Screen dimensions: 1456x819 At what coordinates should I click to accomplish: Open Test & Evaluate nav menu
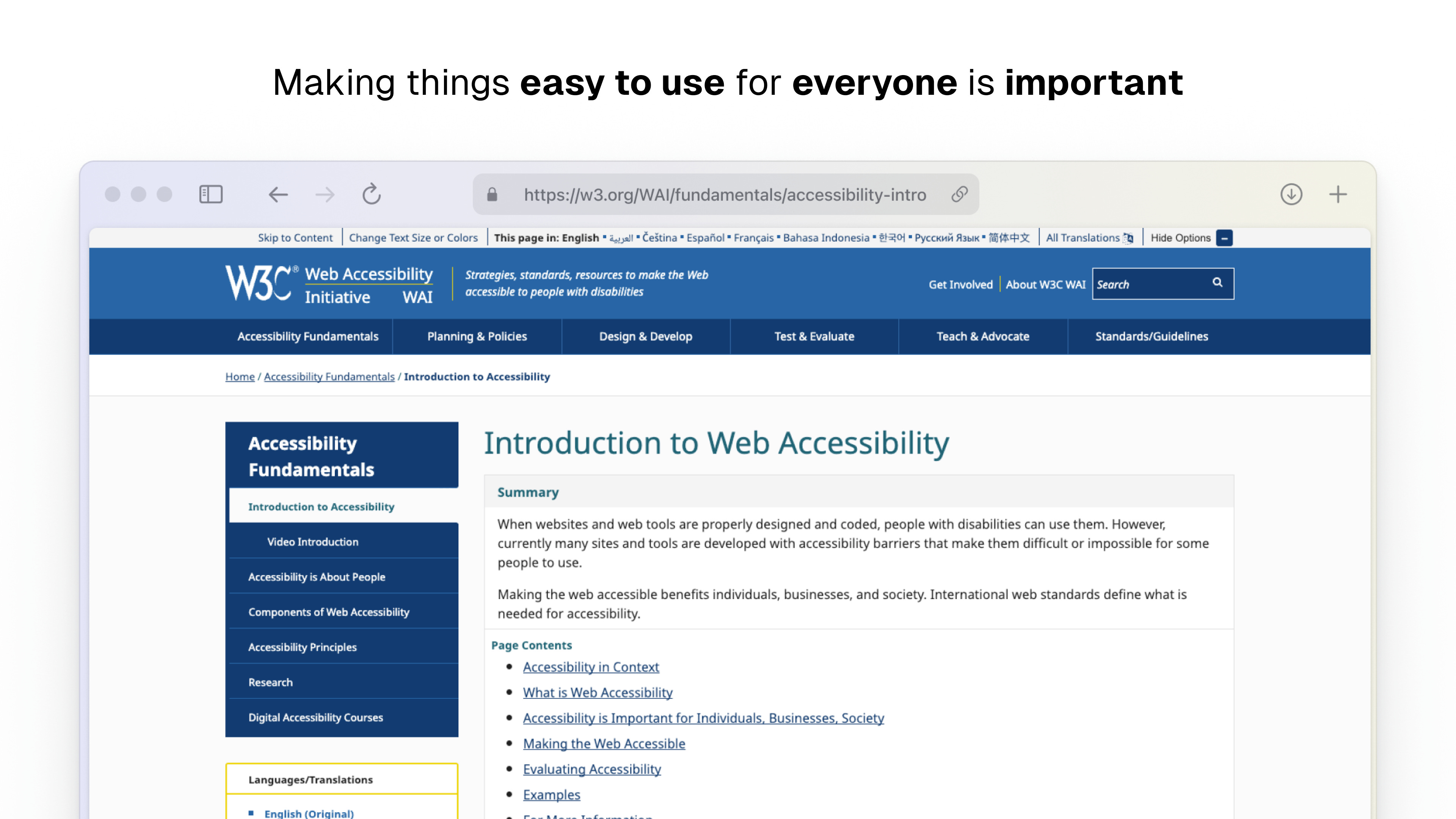pyautogui.click(x=814, y=336)
